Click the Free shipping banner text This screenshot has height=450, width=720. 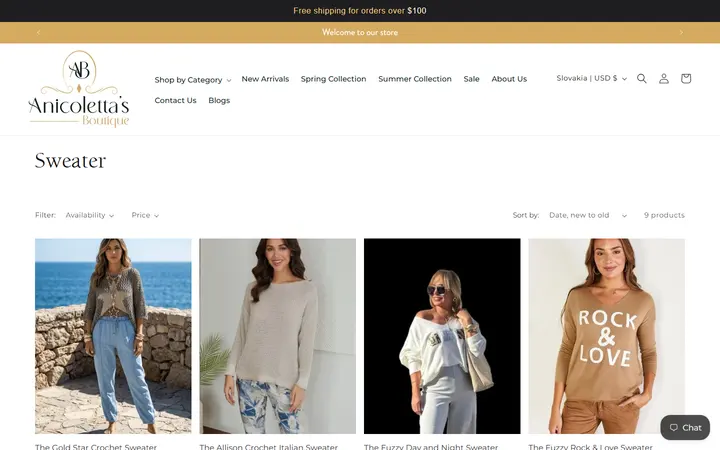coord(360,11)
